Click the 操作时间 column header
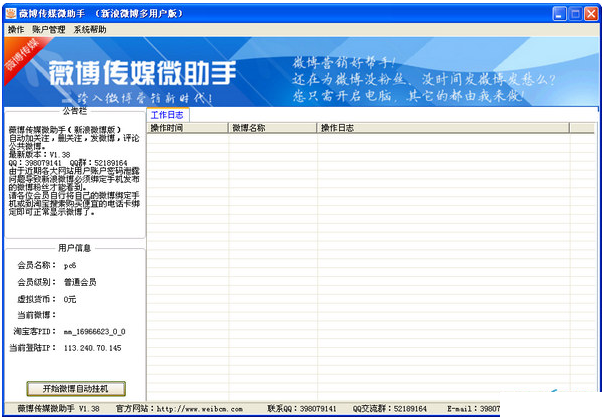 [x=187, y=128]
